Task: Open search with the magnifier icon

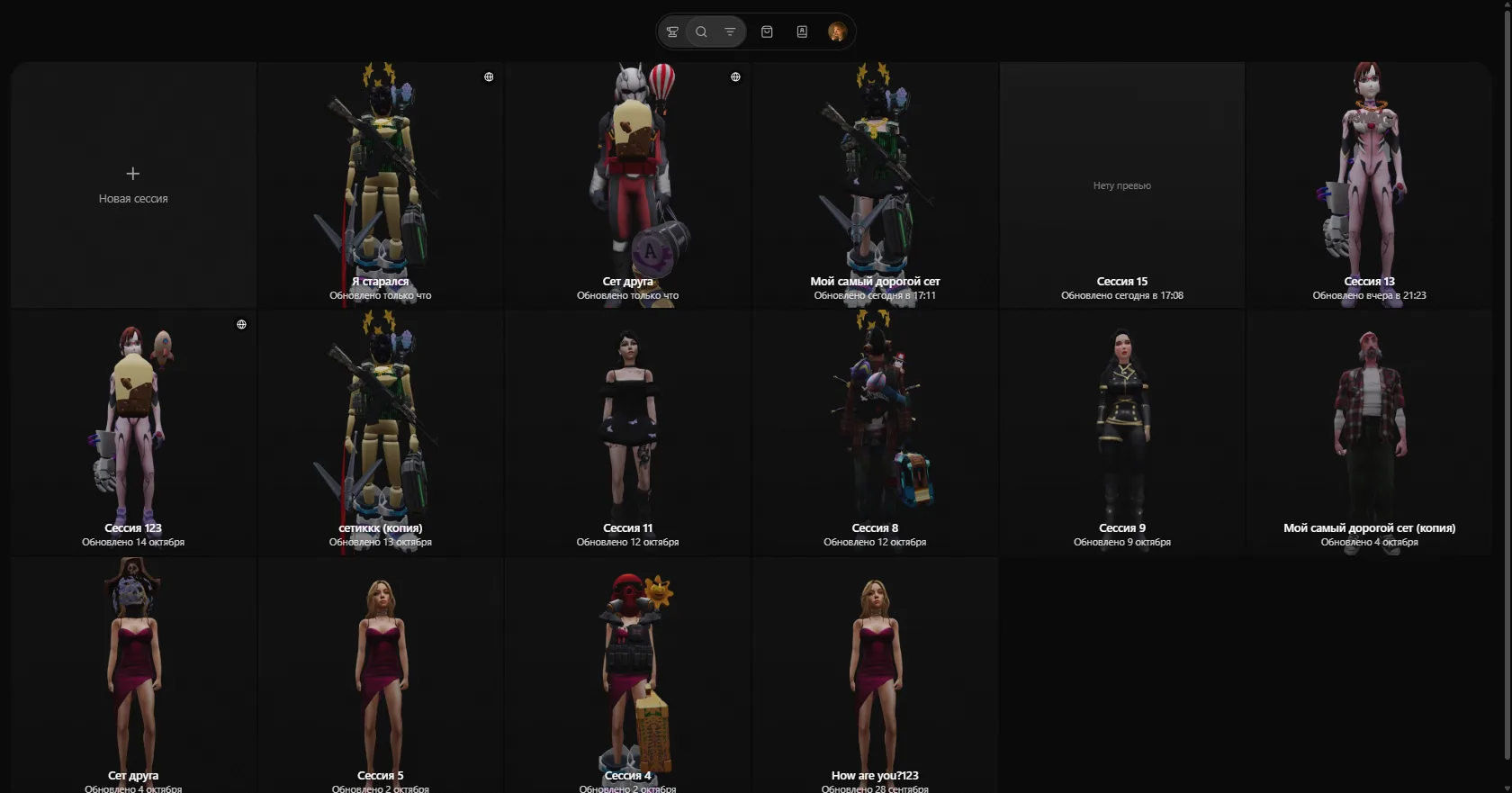Action: 701,32
